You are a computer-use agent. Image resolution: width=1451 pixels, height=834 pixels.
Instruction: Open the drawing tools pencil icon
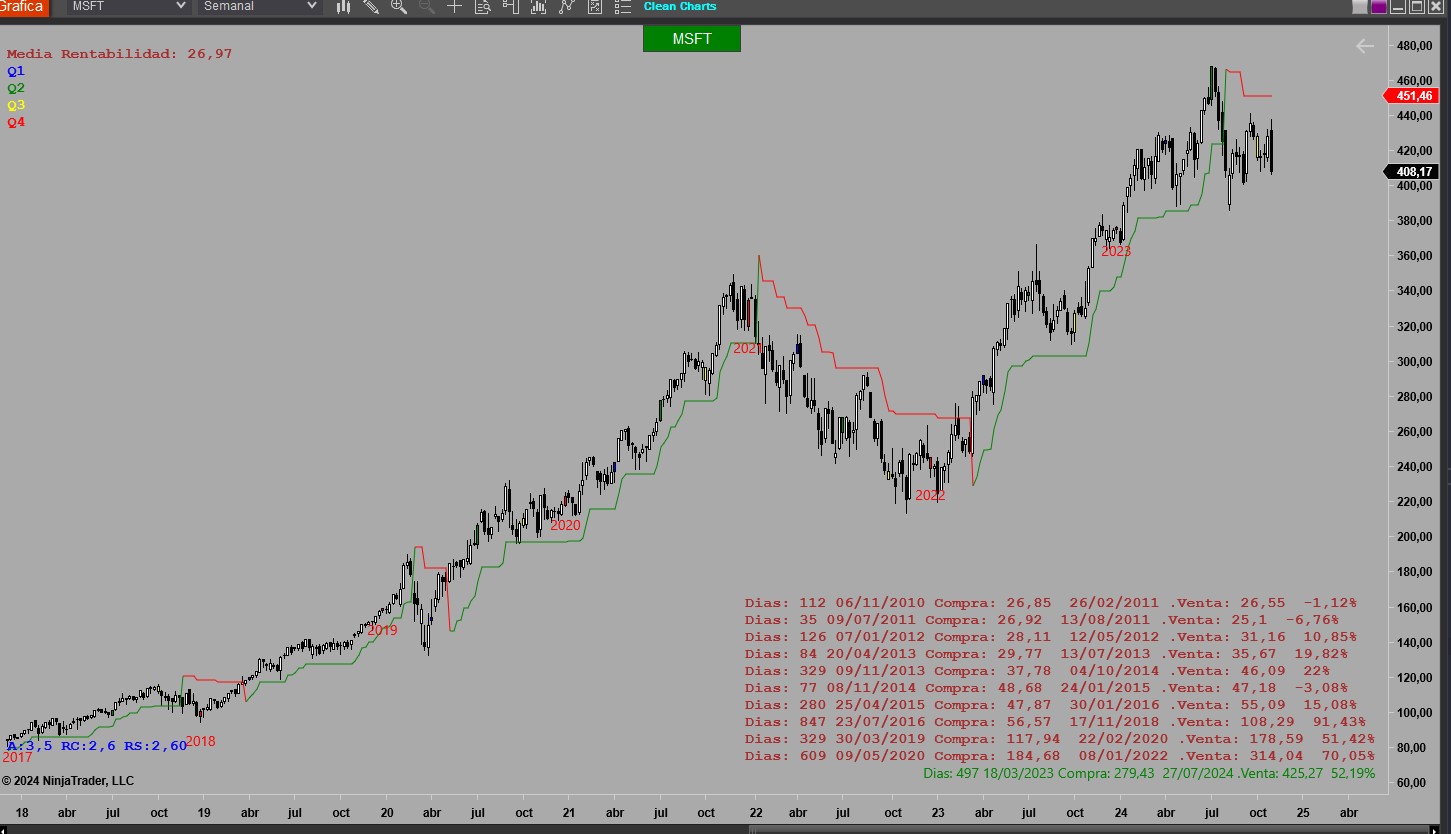click(x=371, y=7)
